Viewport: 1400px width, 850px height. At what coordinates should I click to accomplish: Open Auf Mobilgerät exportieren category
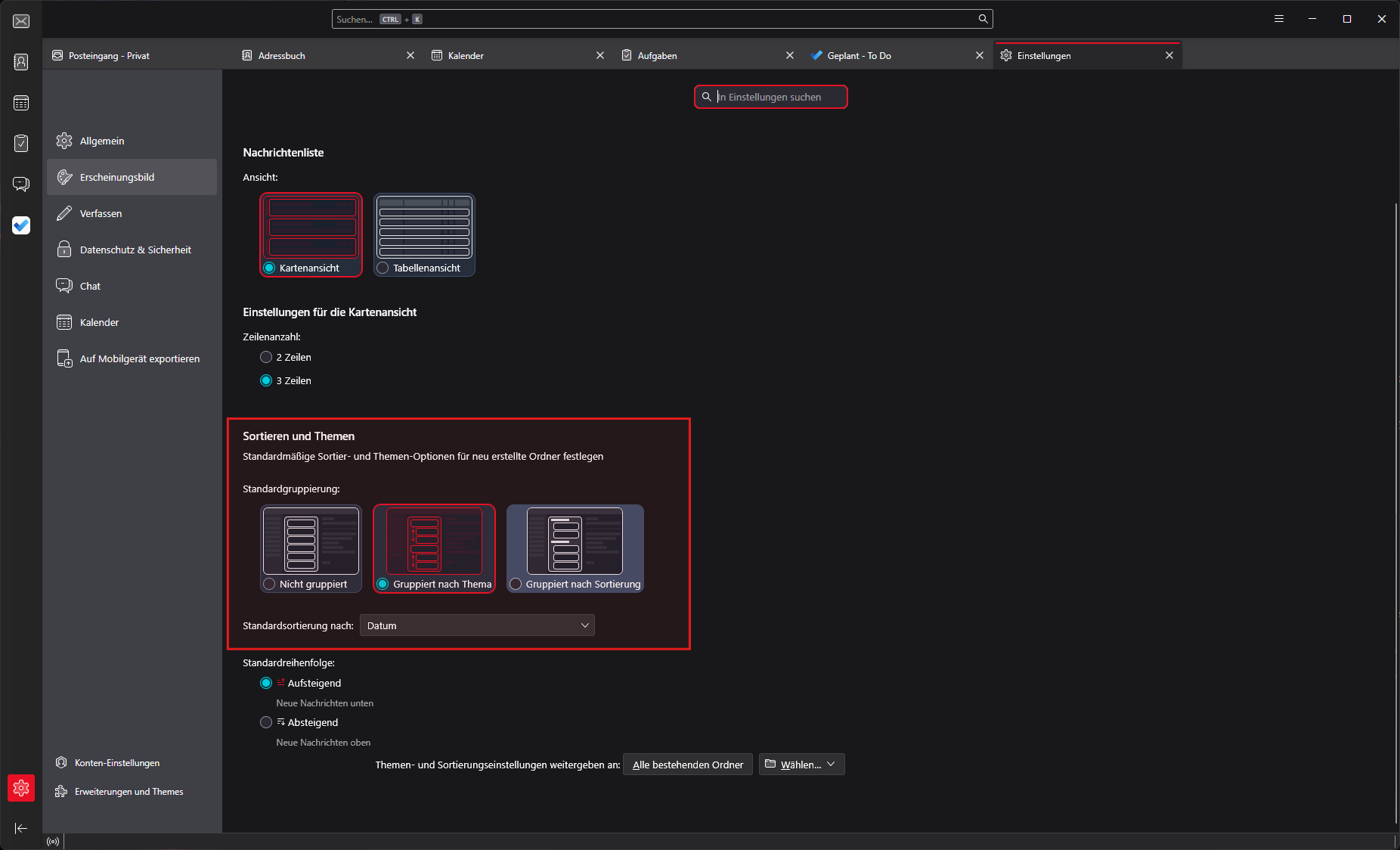(x=132, y=358)
